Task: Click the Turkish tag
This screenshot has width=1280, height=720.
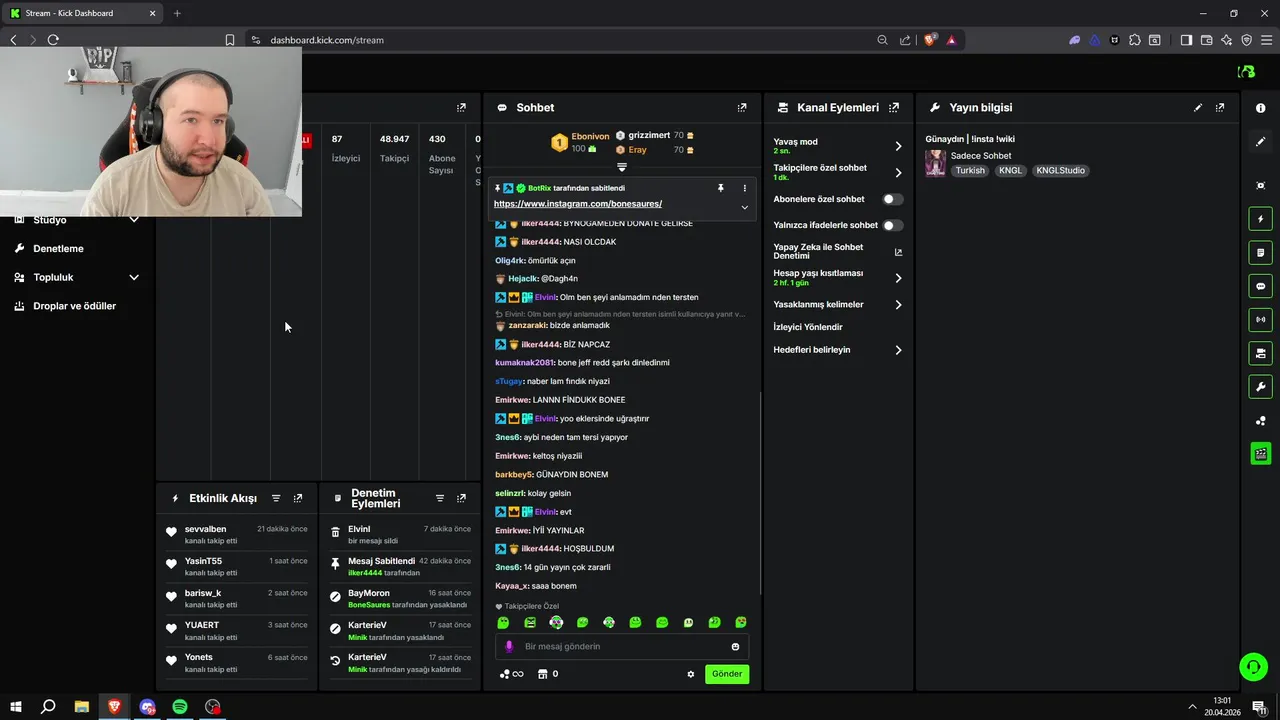Action: coord(970,170)
